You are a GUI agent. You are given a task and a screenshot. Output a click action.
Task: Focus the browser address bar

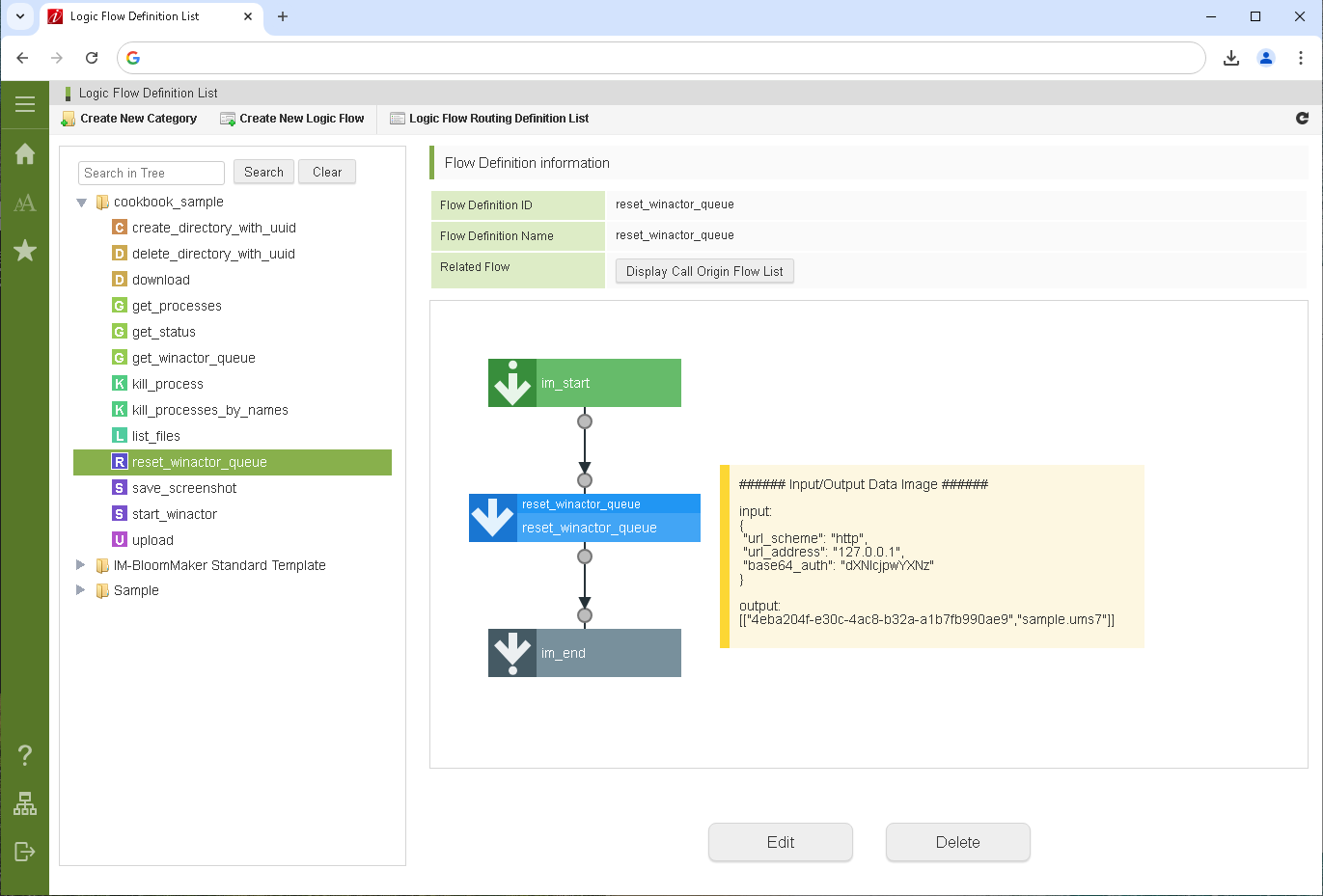(661, 58)
